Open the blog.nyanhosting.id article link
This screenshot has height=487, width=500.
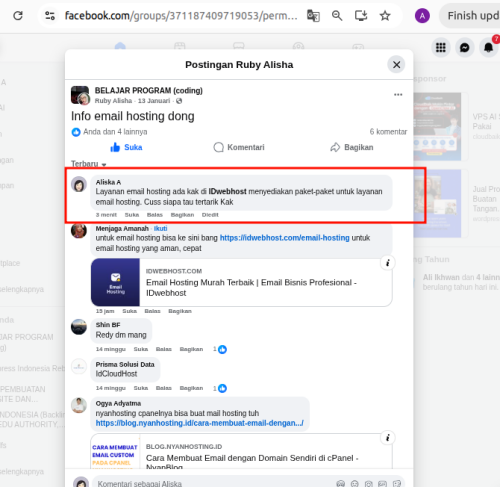point(200,423)
